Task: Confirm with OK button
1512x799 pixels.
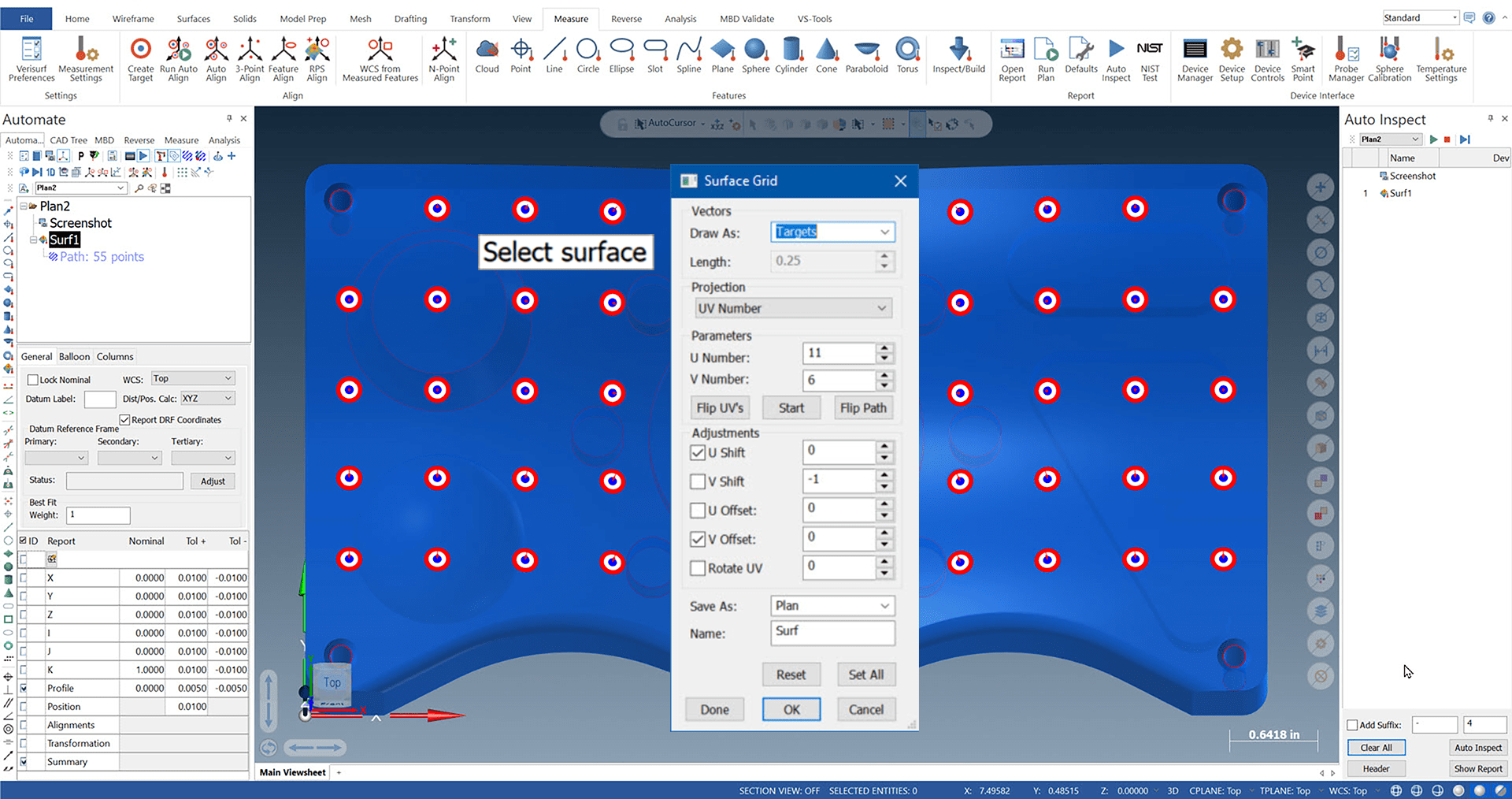Action: point(791,709)
